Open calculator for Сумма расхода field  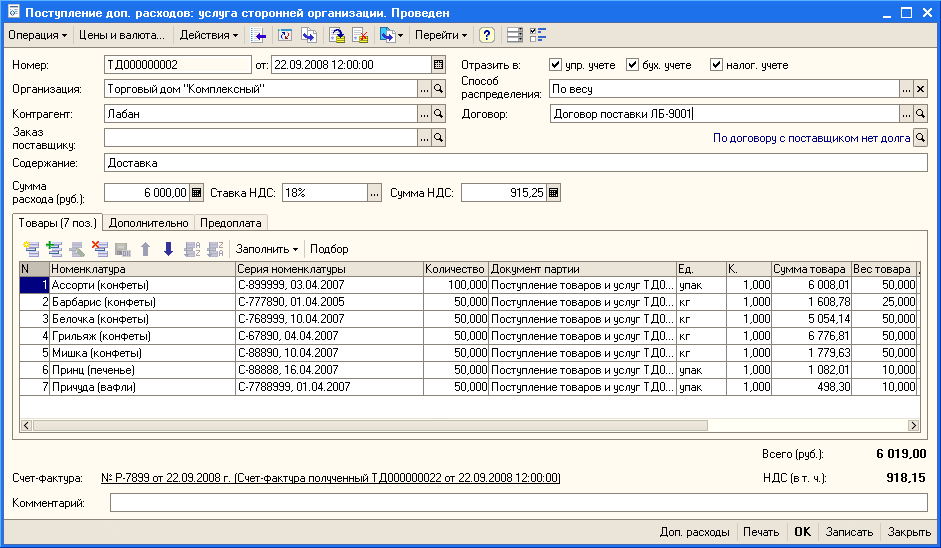click(196, 193)
